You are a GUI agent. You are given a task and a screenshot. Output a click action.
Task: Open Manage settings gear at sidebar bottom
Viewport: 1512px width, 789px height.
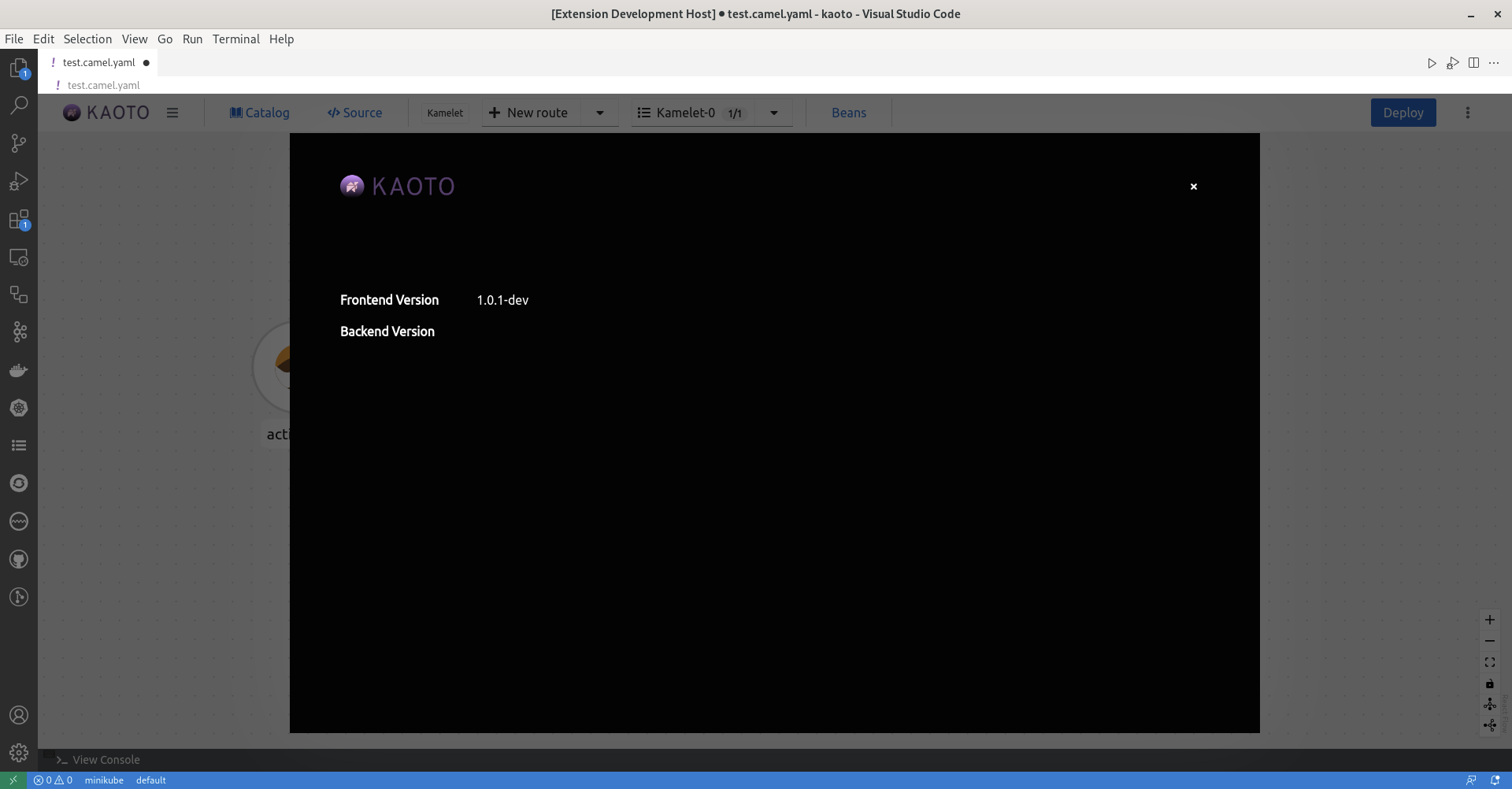pos(19,752)
